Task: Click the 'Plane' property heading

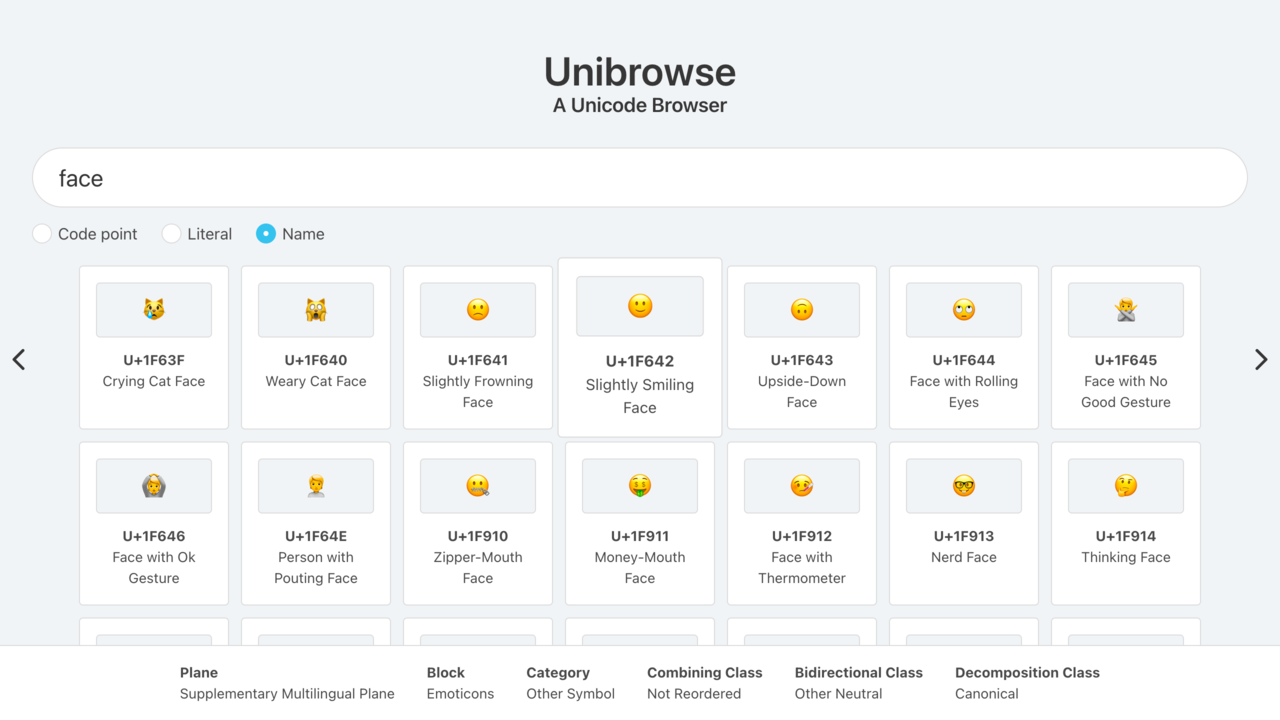Action: click(199, 673)
